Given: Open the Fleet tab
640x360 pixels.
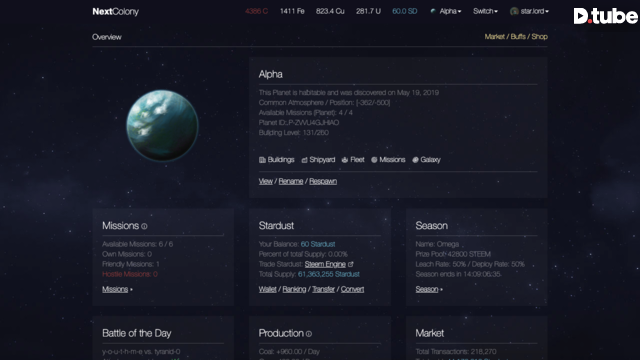Looking at the screenshot, I should click(x=357, y=160).
